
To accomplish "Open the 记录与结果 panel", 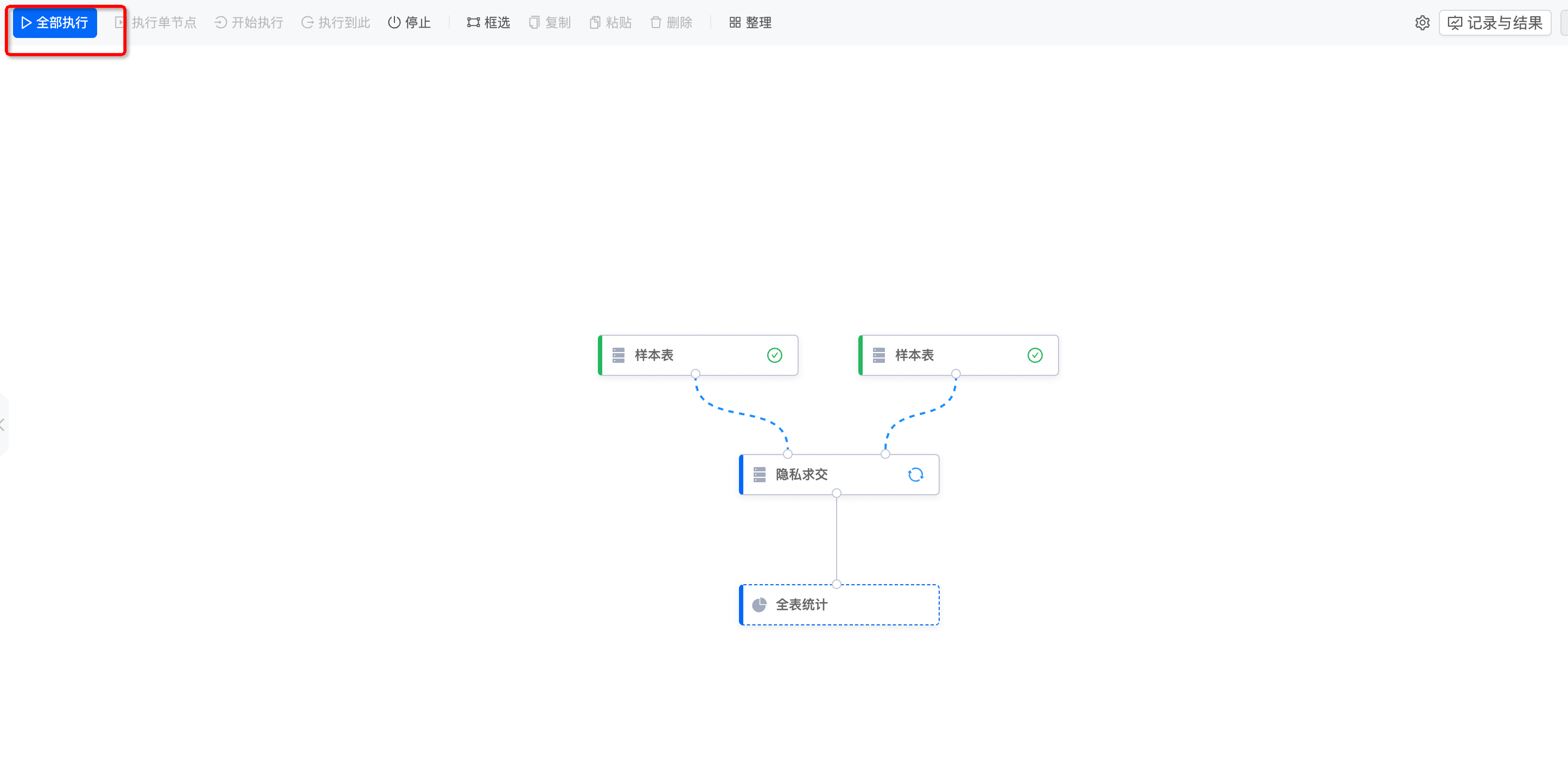I will click(x=1494, y=23).
